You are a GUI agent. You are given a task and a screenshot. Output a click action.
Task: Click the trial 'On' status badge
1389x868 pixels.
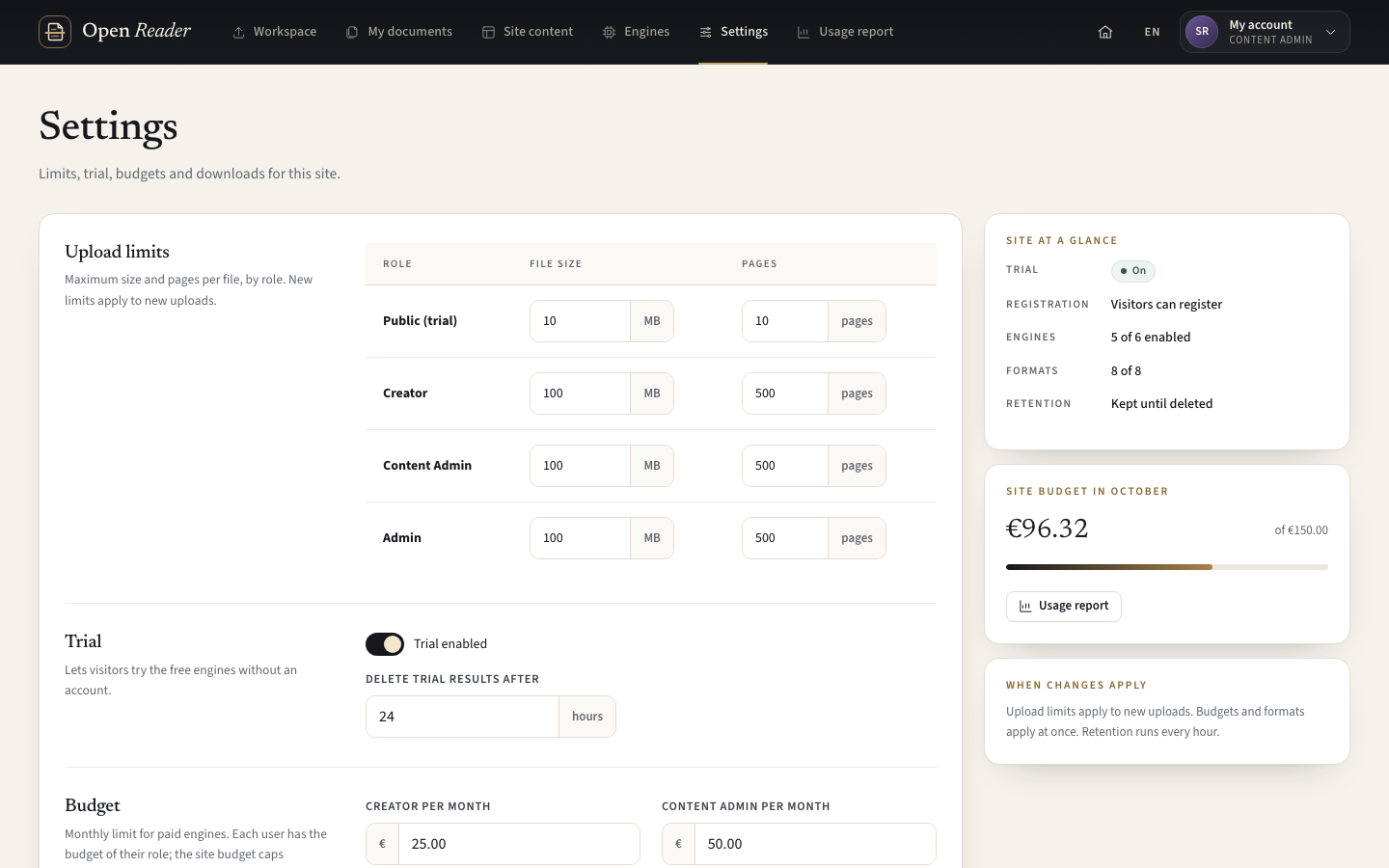pyautogui.click(x=1133, y=271)
